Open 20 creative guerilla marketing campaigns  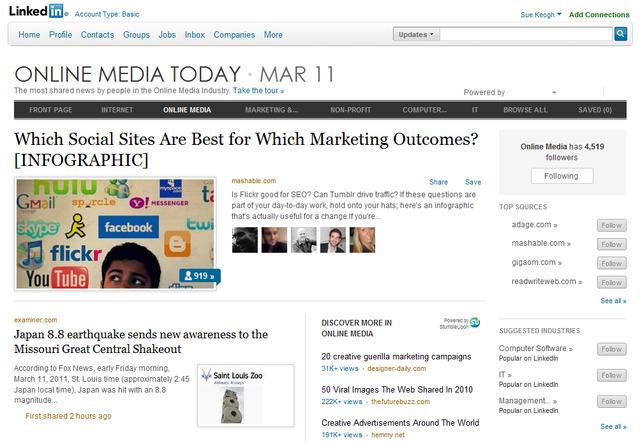[396, 357]
